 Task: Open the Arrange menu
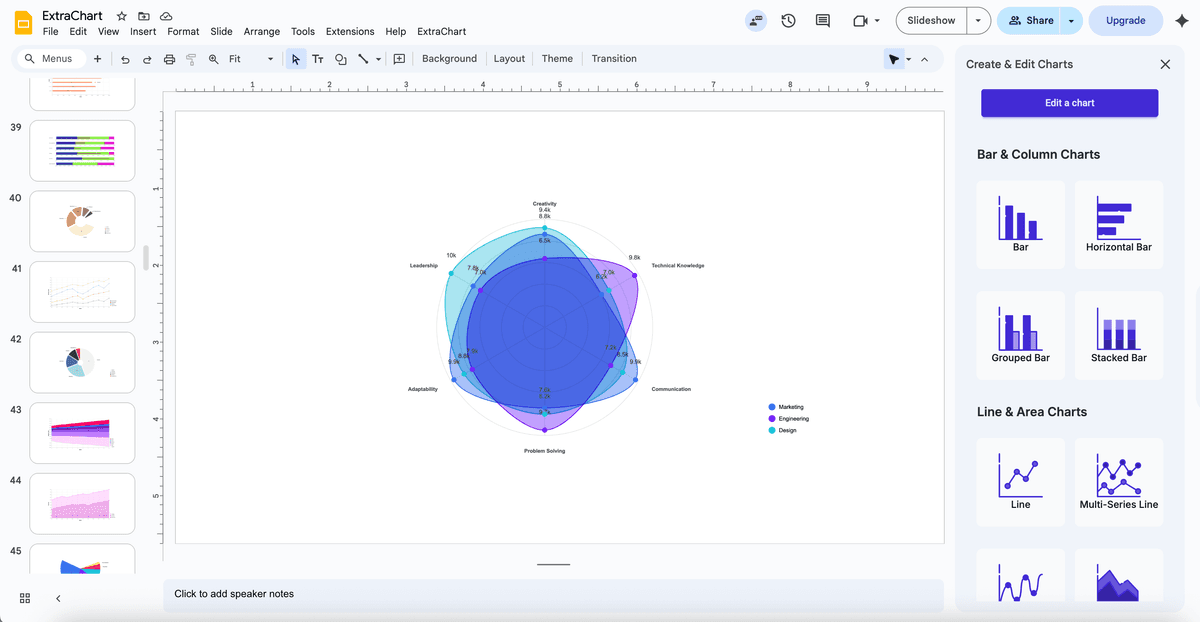262,32
